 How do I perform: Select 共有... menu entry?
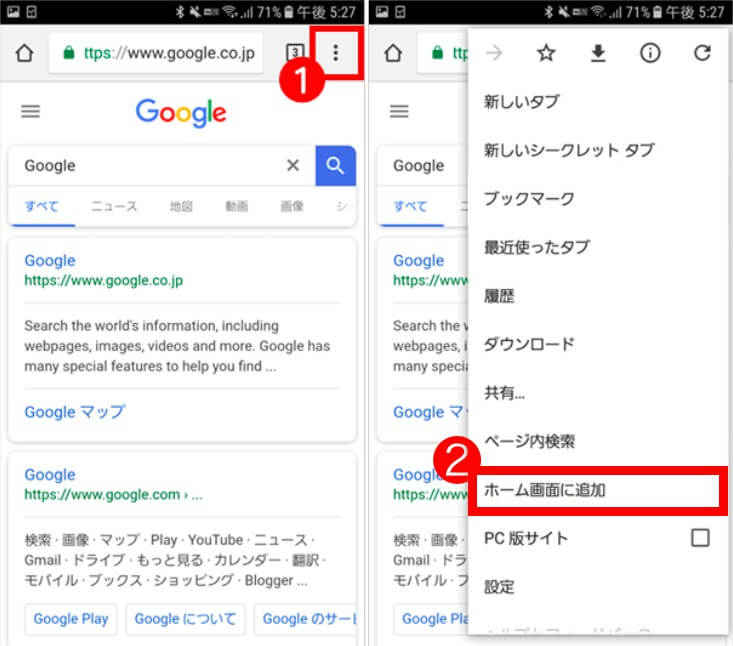pyautogui.click(x=504, y=393)
